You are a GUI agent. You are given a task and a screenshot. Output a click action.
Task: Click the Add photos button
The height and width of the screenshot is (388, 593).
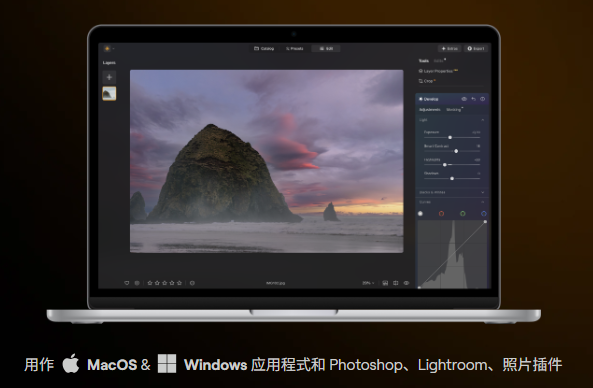(x=449, y=48)
